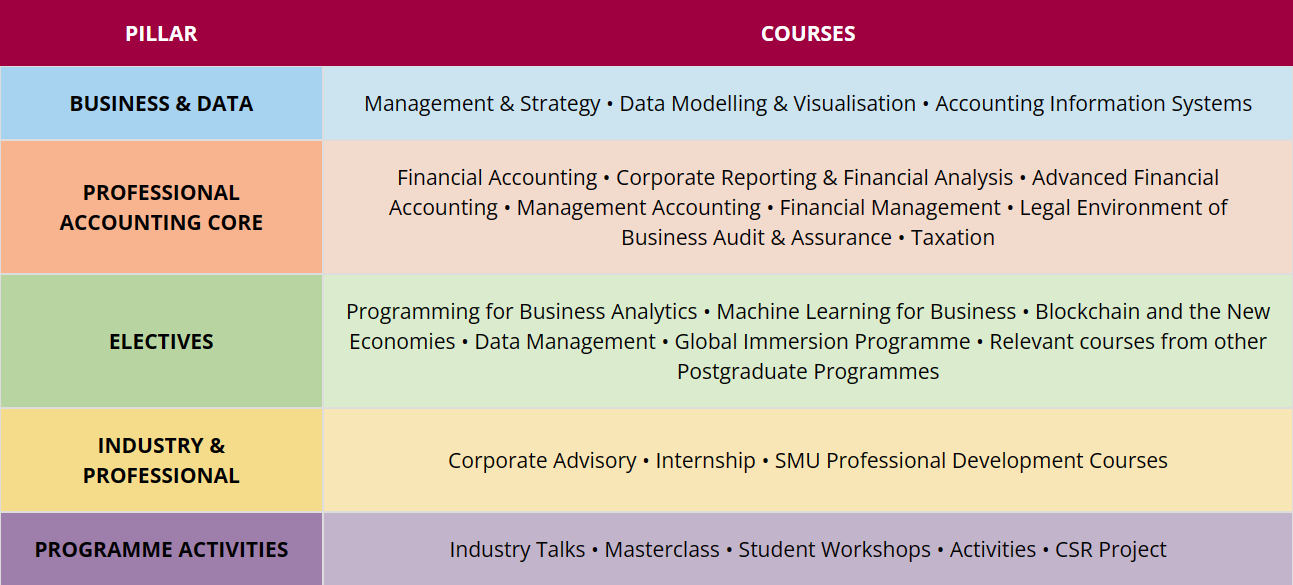The width and height of the screenshot is (1293, 585).
Task: Click the COURSES column header
Action: [x=807, y=33]
